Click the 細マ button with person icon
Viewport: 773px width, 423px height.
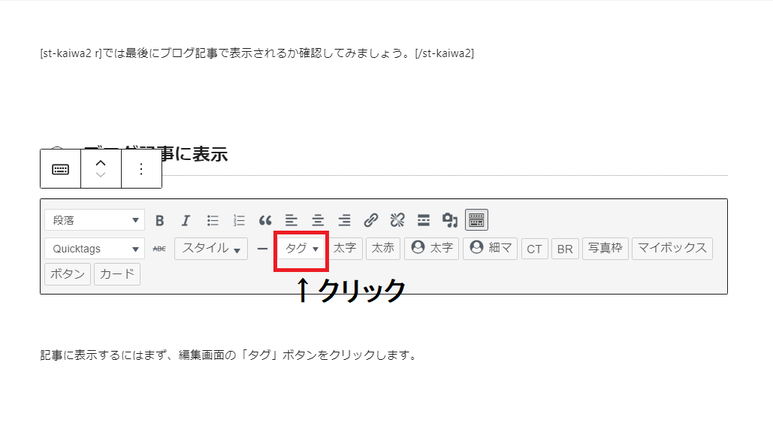491,248
